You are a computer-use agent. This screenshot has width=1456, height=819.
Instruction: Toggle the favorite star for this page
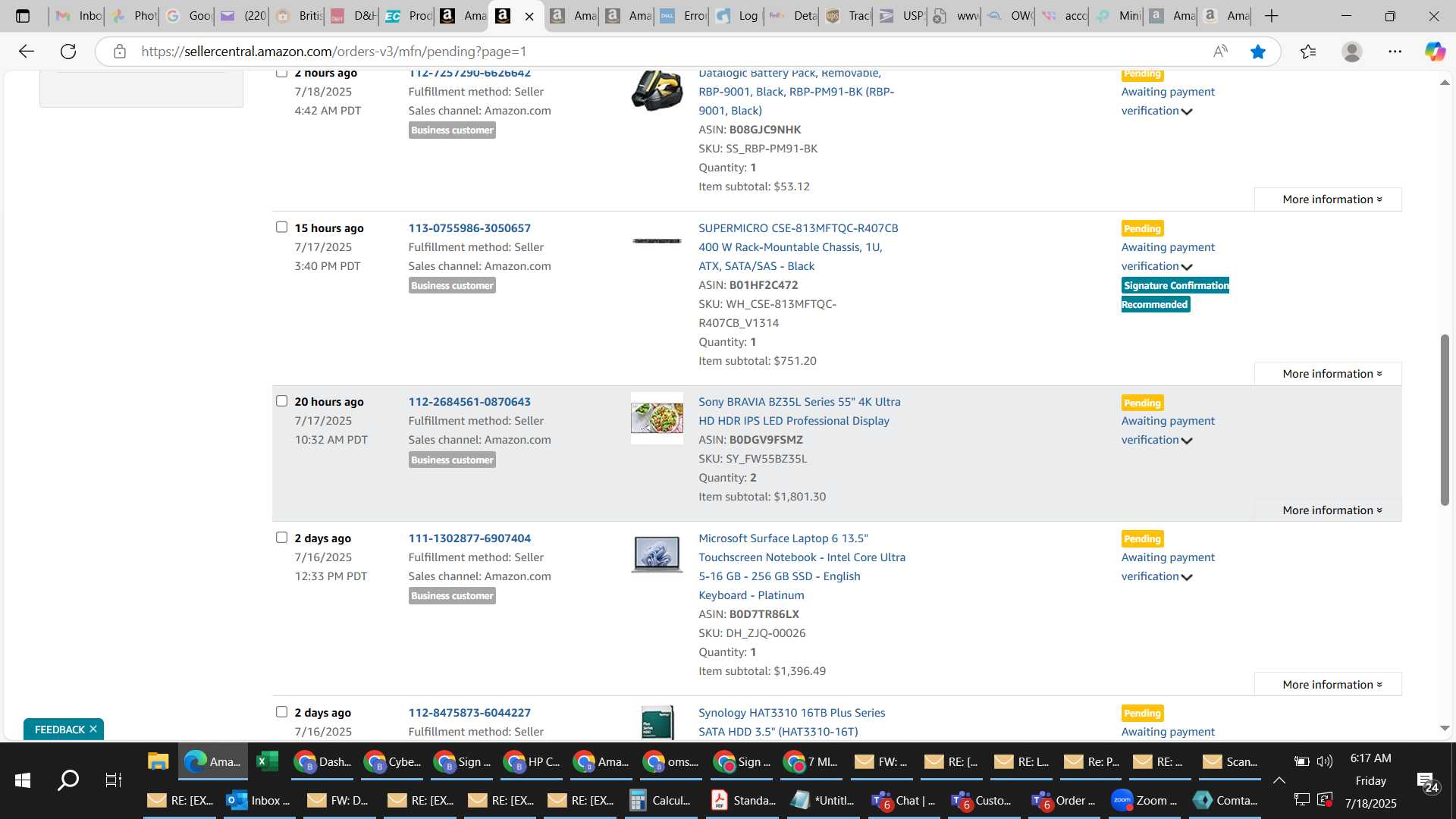click(x=1258, y=51)
